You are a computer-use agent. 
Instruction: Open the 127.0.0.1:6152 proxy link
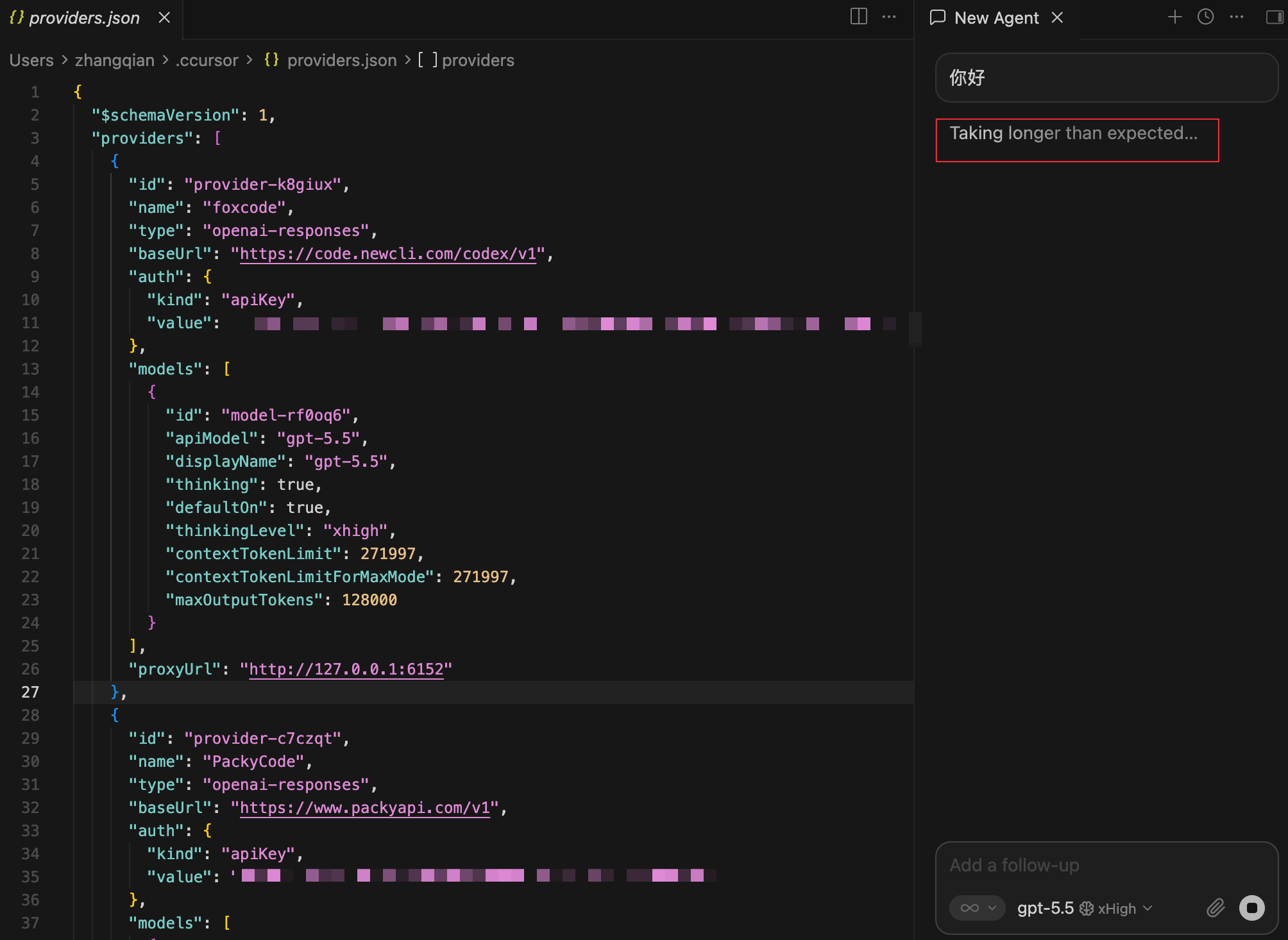tap(346, 669)
